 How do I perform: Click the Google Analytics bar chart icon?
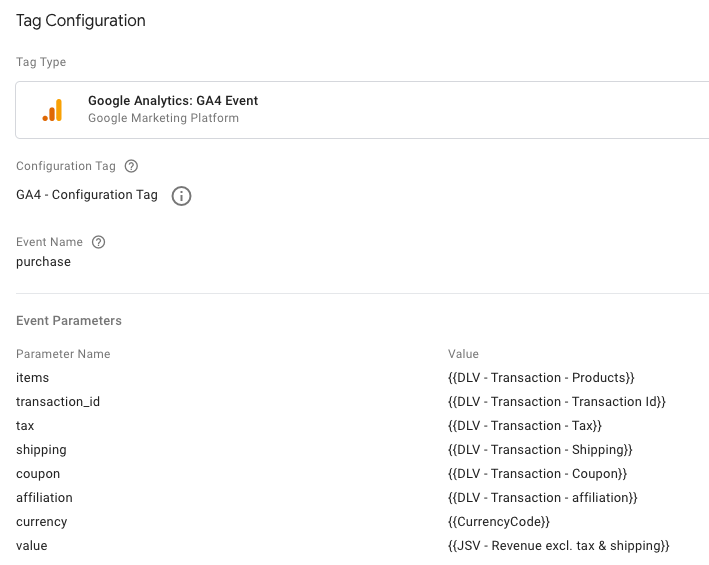pos(53,110)
